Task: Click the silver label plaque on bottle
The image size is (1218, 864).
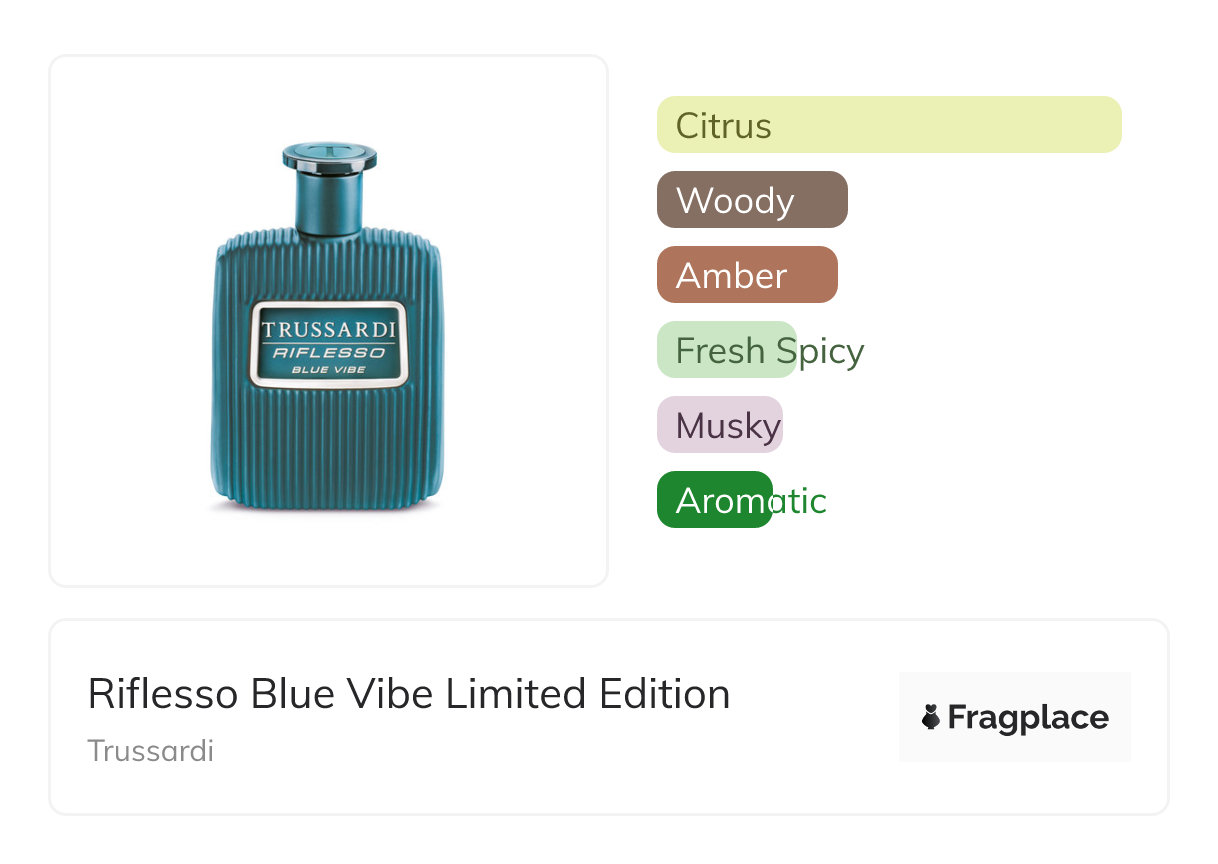Action: tap(329, 342)
